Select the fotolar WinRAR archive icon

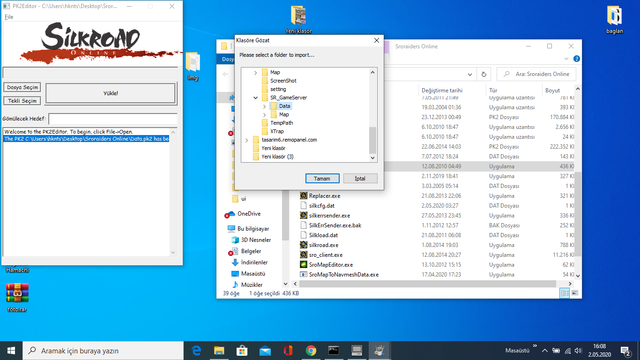pyautogui.click(x=17, y=297)
